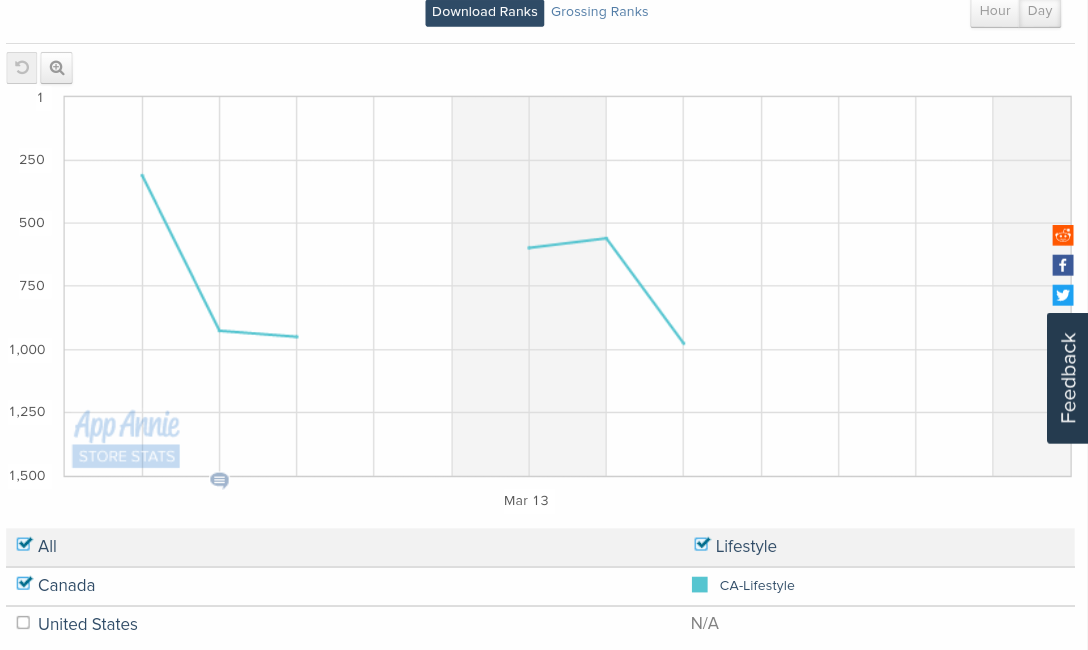This screenshot has height=650, width=1088.
Task: Switch to the Grossing Ranks tab
Action: click(600, 12)
